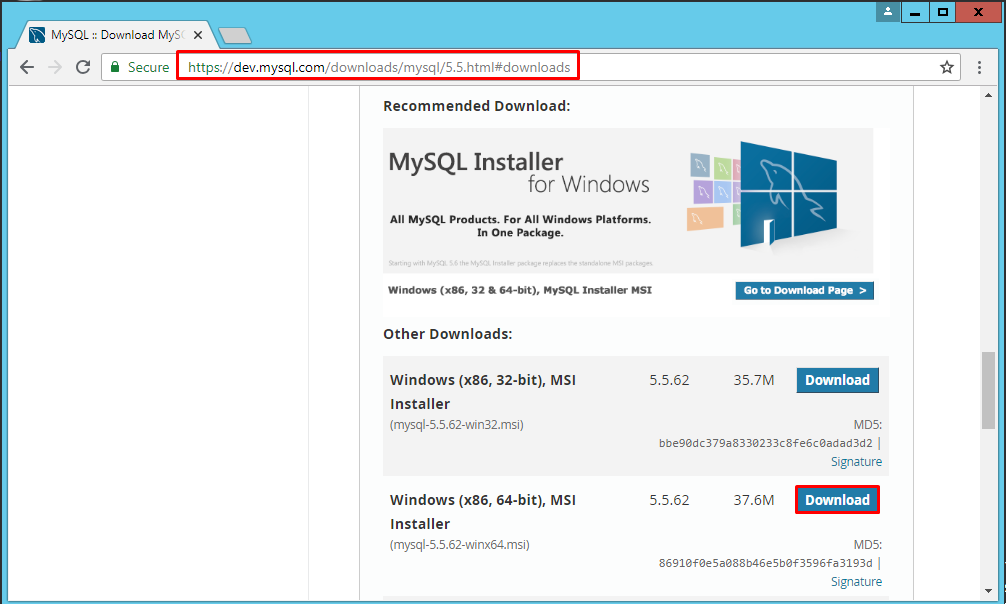Screen dimensions: 1006x604
Task: Click the Other Downloads heading
Action: (448, 334)
